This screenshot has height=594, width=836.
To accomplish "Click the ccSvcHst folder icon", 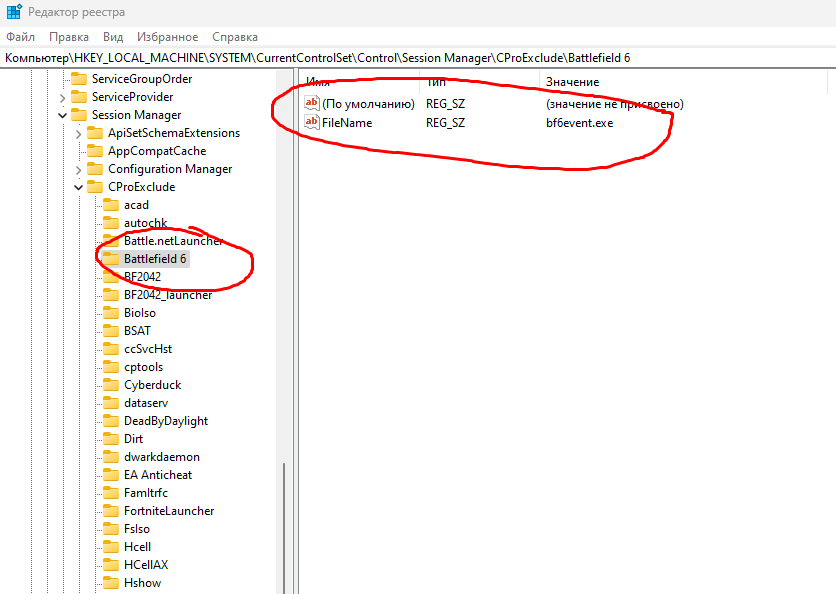I will [111, 349].
